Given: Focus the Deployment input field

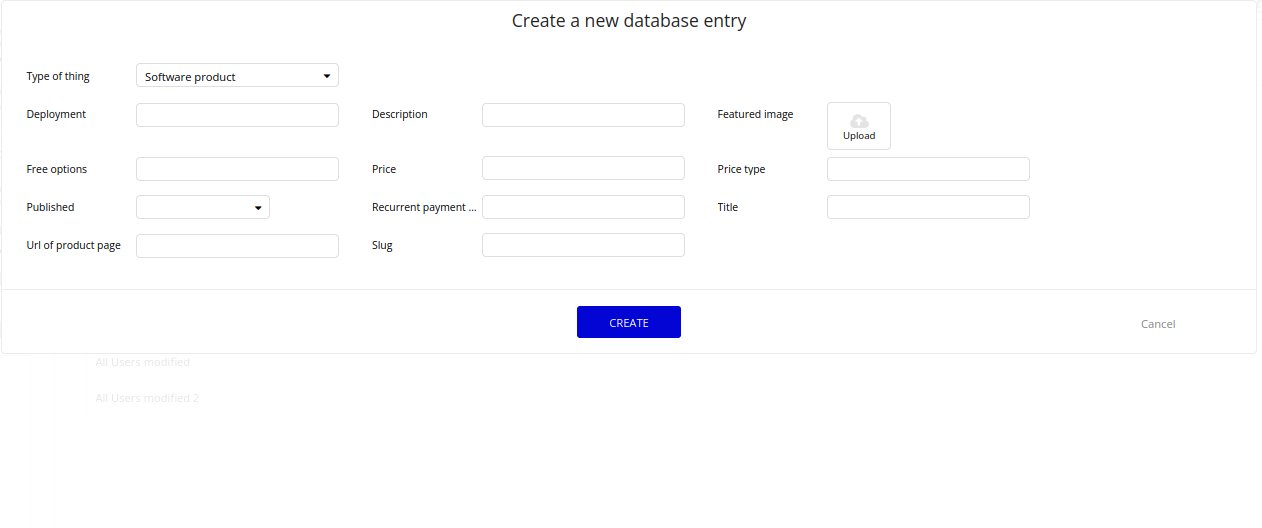Looking at the screenshot, I should 237,115.
